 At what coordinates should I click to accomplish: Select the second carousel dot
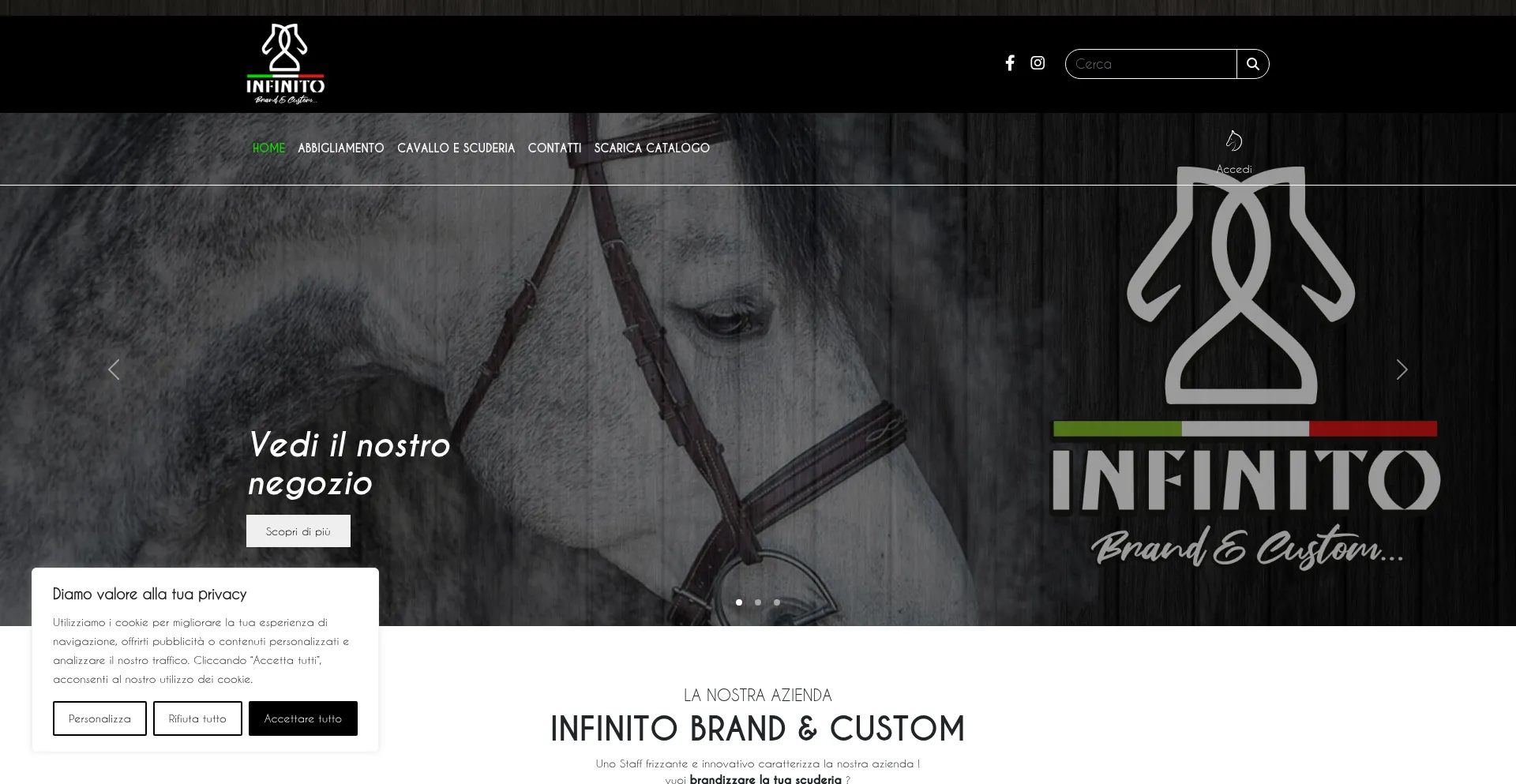758,602
